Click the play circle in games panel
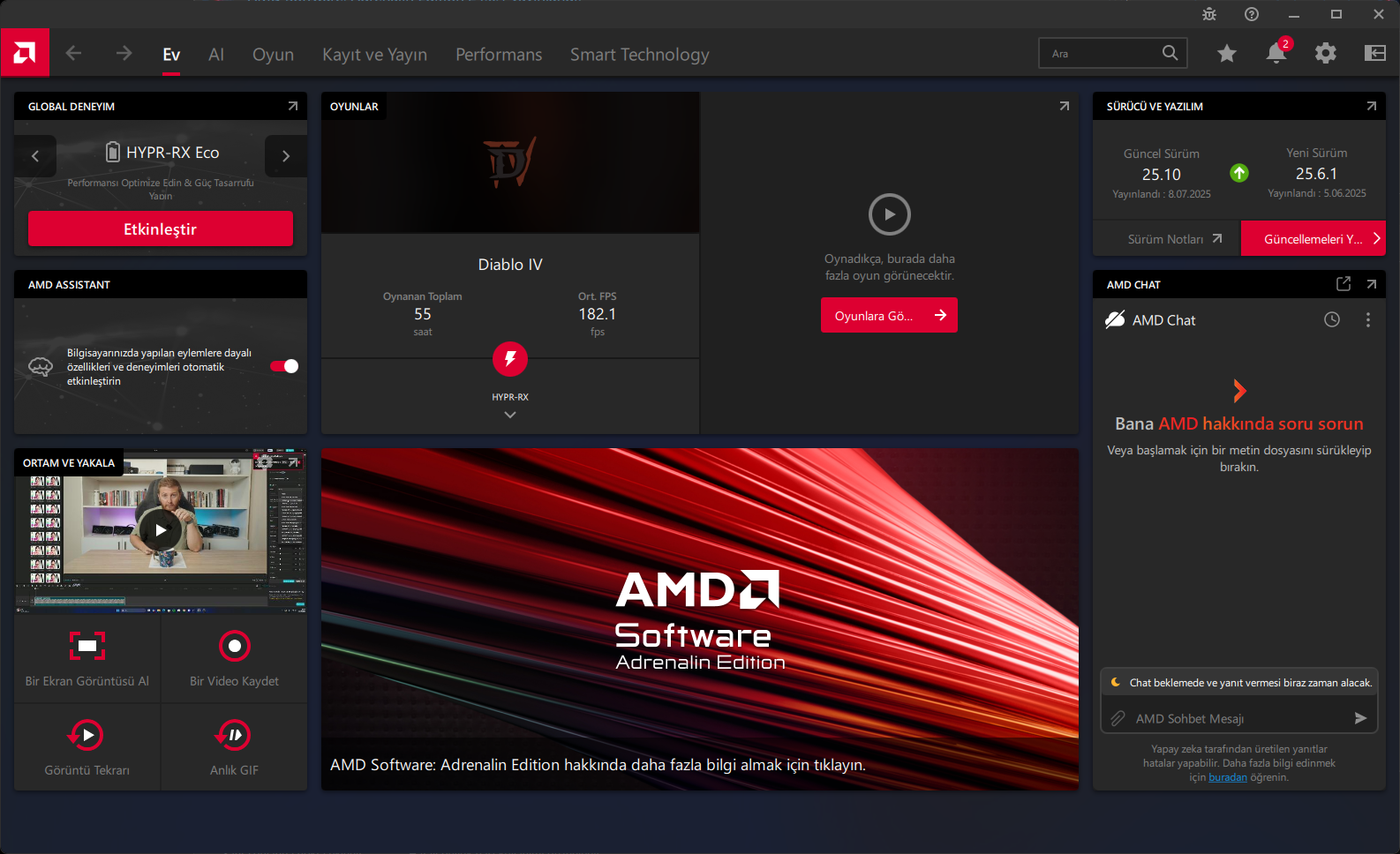The height and width of the screenshot is (854, 1400). pyautogui.click(x=890, y=214)
